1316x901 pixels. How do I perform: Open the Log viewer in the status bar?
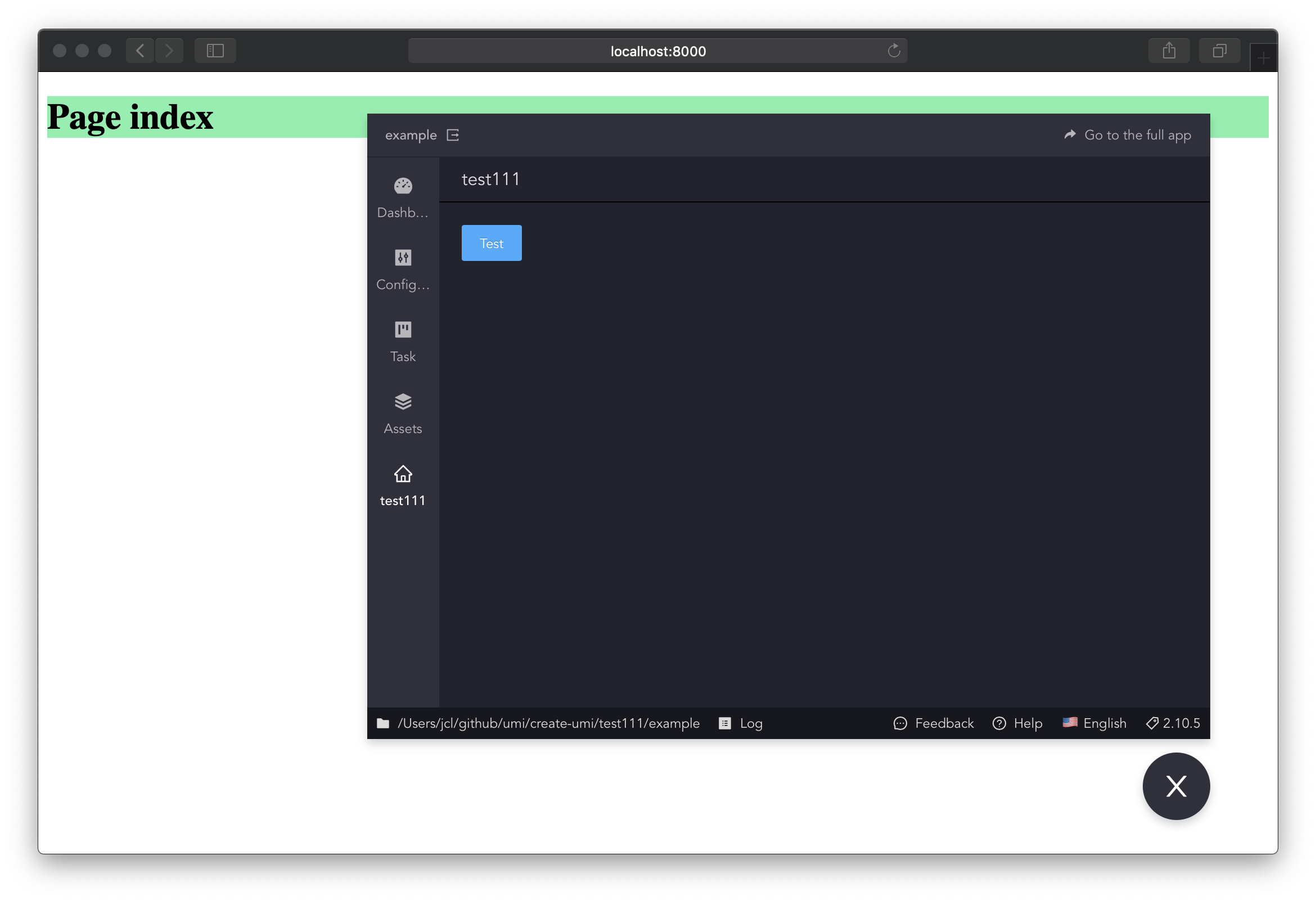[740, 723]
